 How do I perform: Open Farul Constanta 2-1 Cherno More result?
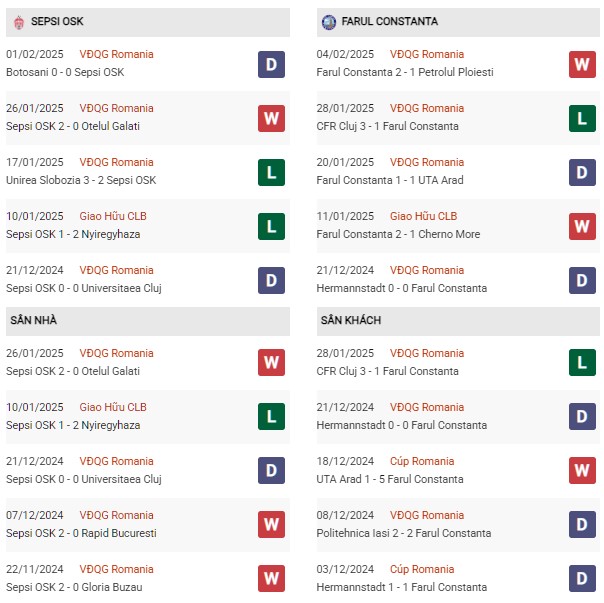click(398, 234)
